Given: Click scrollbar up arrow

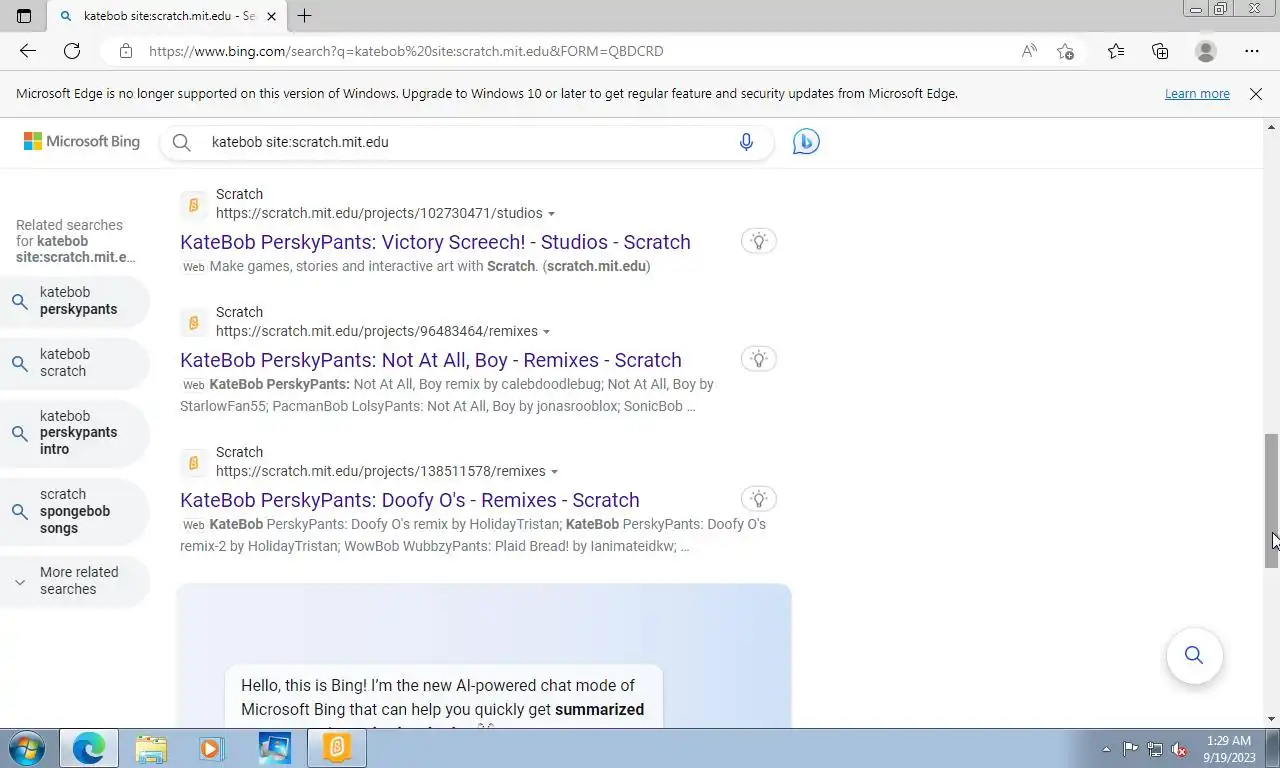Looking at the screenshot, I should [x=1271, y=127].
